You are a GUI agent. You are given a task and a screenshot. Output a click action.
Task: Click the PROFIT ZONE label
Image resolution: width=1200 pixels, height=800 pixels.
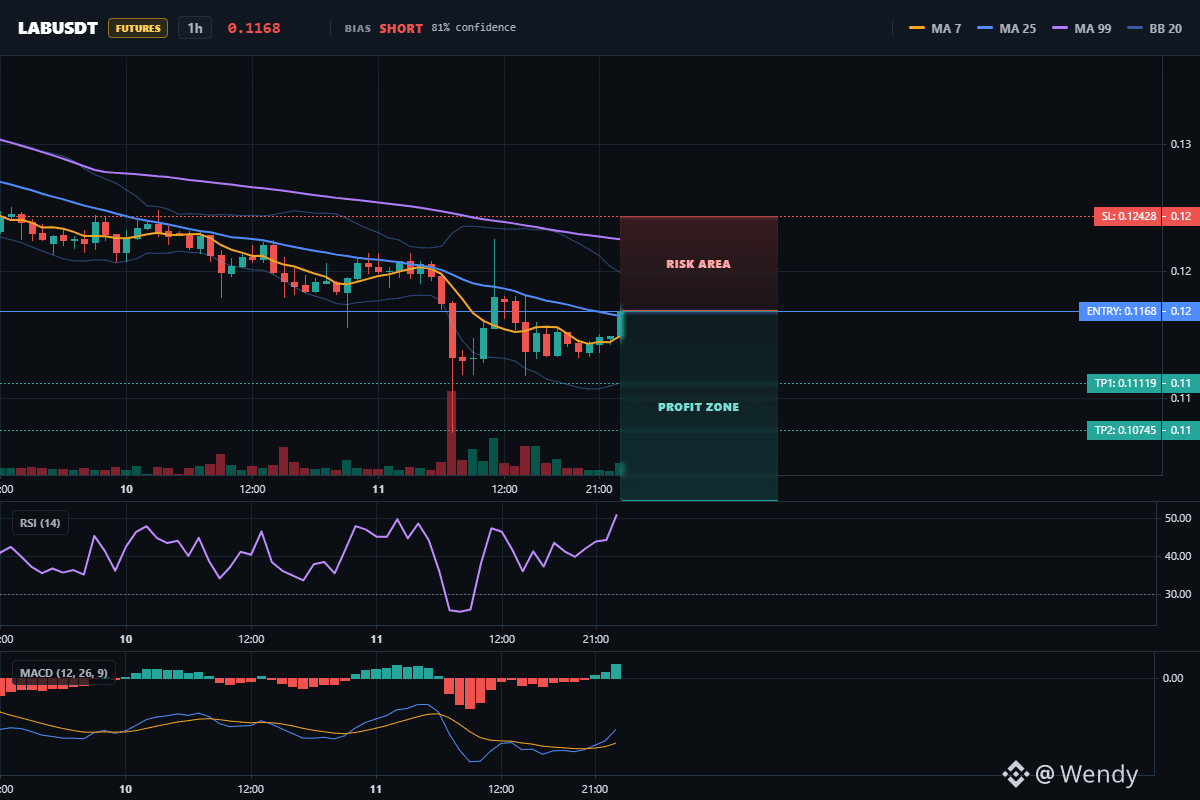tap(698, 407)
